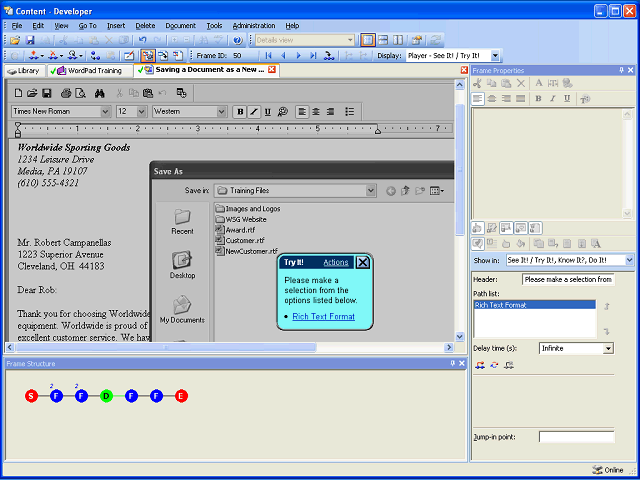Toggle Italic in Frame Properties
This screenshot has width=640, height=480.
tap(553, 99)
